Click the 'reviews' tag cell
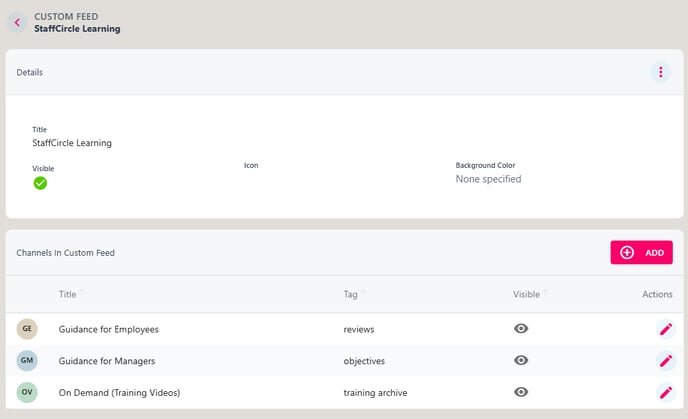Image resolution: width=688 pixels, height=419 pixels. (358, 329)
